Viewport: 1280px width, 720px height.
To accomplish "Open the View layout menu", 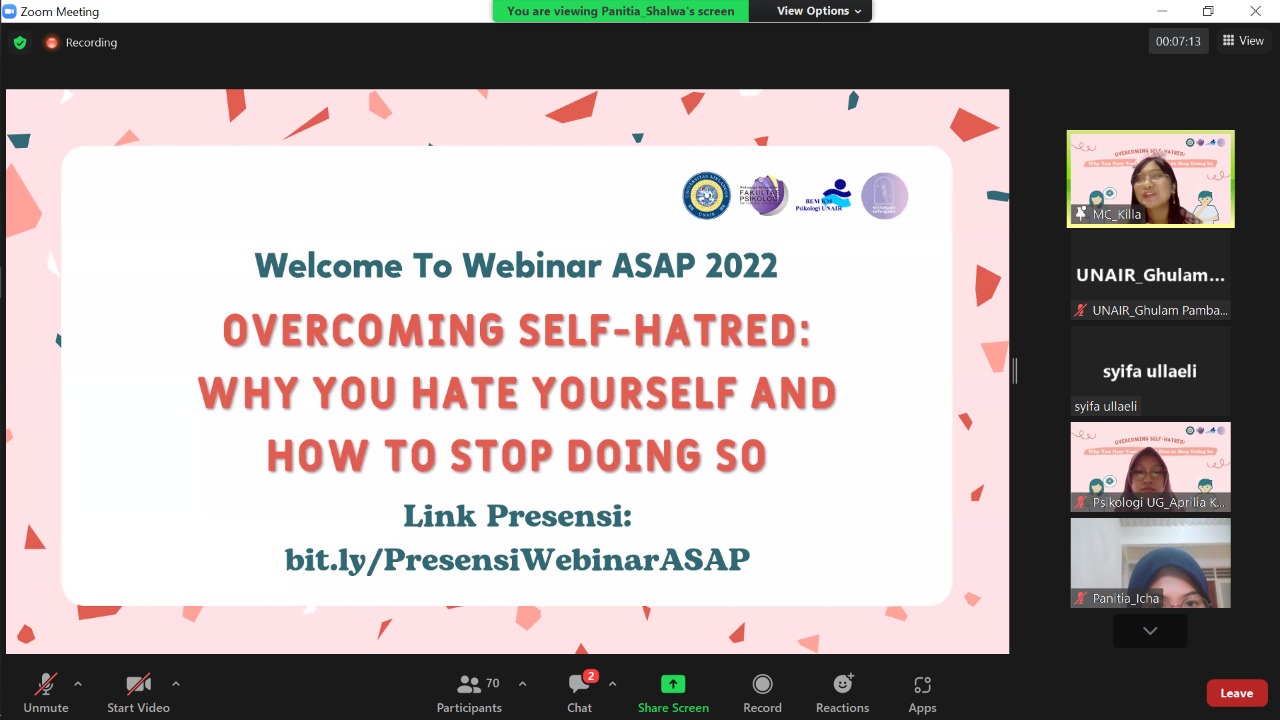I will (1243, 41).
